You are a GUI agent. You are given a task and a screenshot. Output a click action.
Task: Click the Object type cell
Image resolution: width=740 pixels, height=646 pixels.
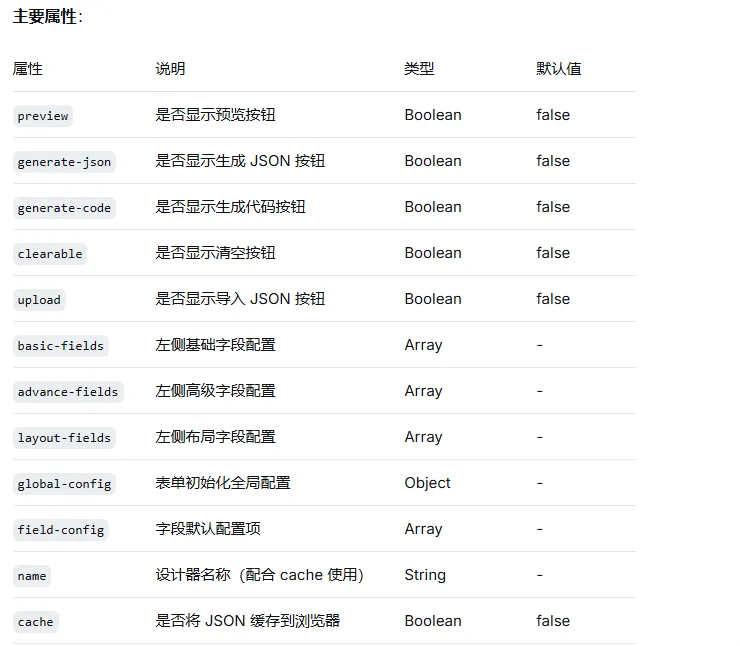click(x=428, y=483)
